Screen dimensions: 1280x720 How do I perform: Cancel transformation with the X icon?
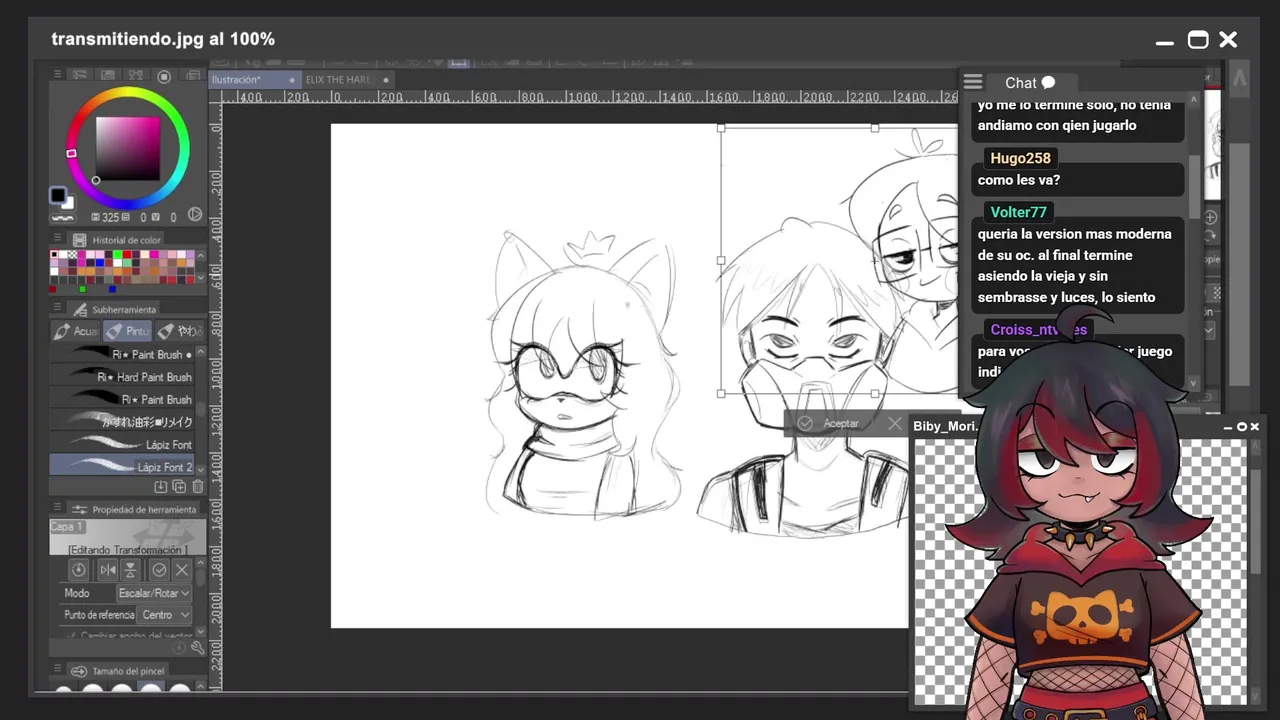tap(182, 570)
